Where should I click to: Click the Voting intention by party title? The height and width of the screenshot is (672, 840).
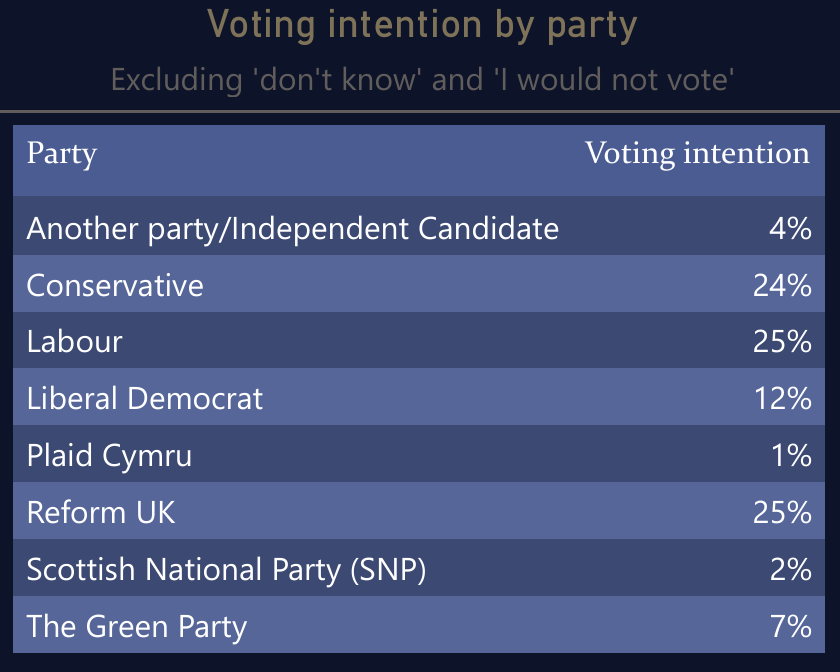422,25
